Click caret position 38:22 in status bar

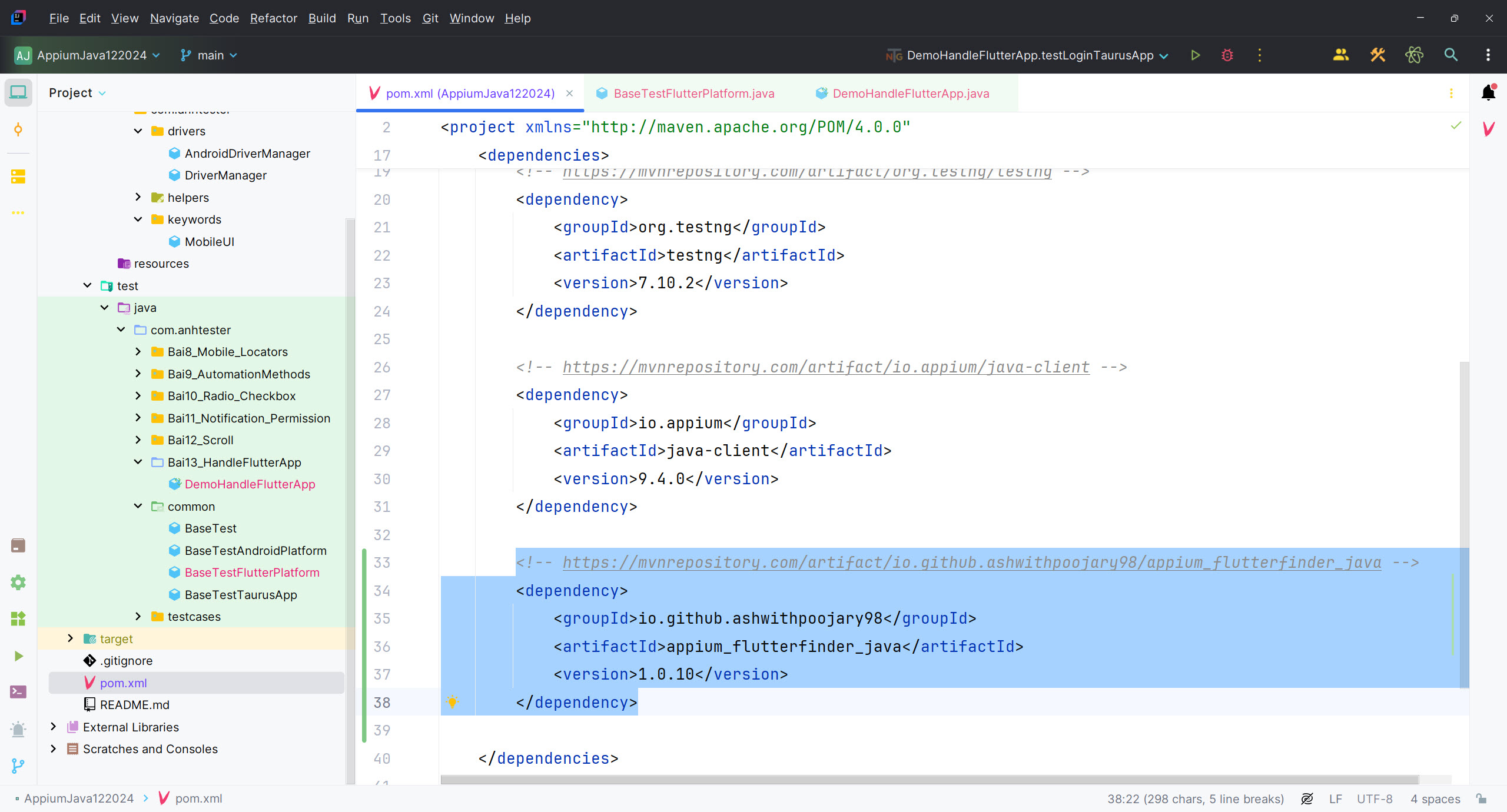point(1195,798)
